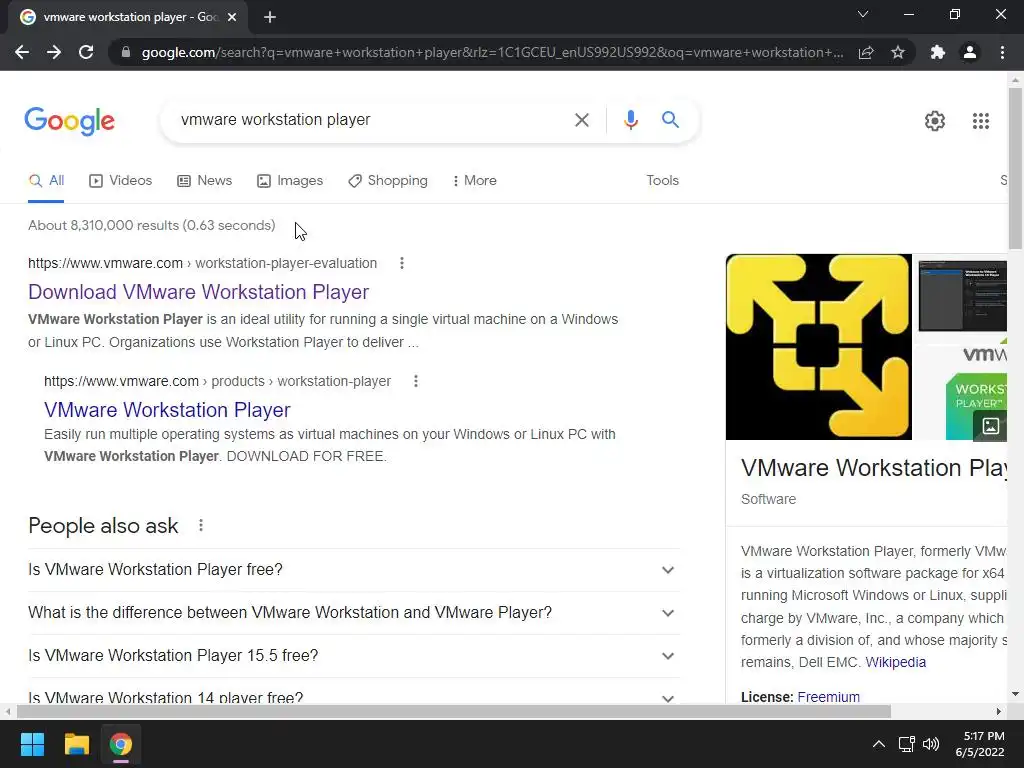This screenshot has width=1024, height=768.
Task: Go back with the browser back arrow
Action: (22, 52)
